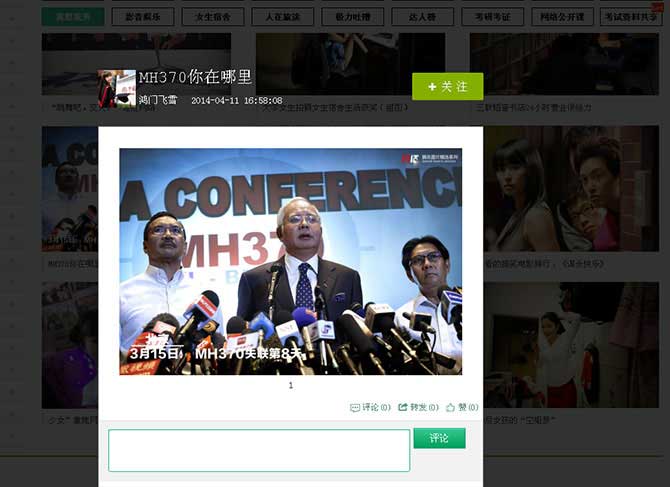Switch to the 达人帮 tab

[x=423, y=17]
